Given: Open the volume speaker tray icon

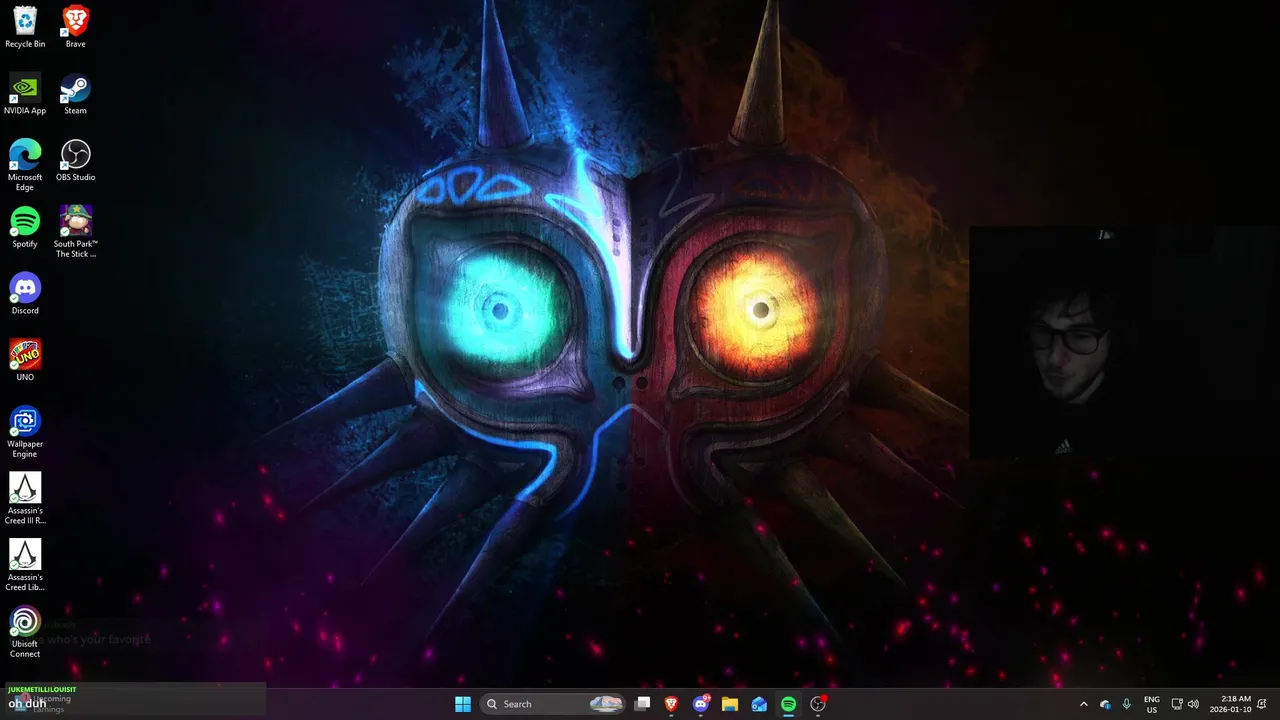Looking at the screenshot, I should click(x=1193, y=704).
